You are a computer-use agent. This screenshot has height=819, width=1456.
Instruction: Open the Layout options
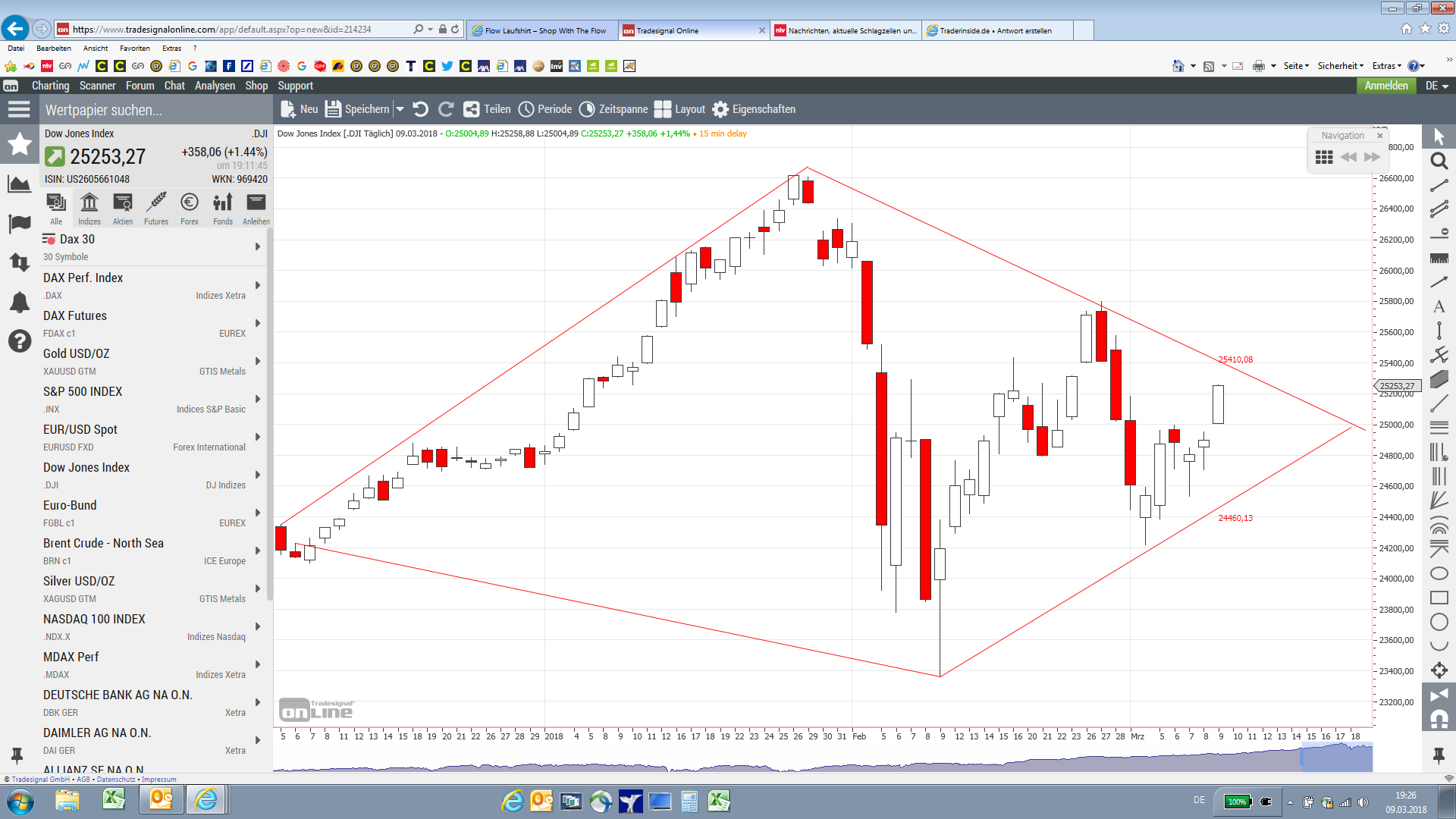[679, 109]
